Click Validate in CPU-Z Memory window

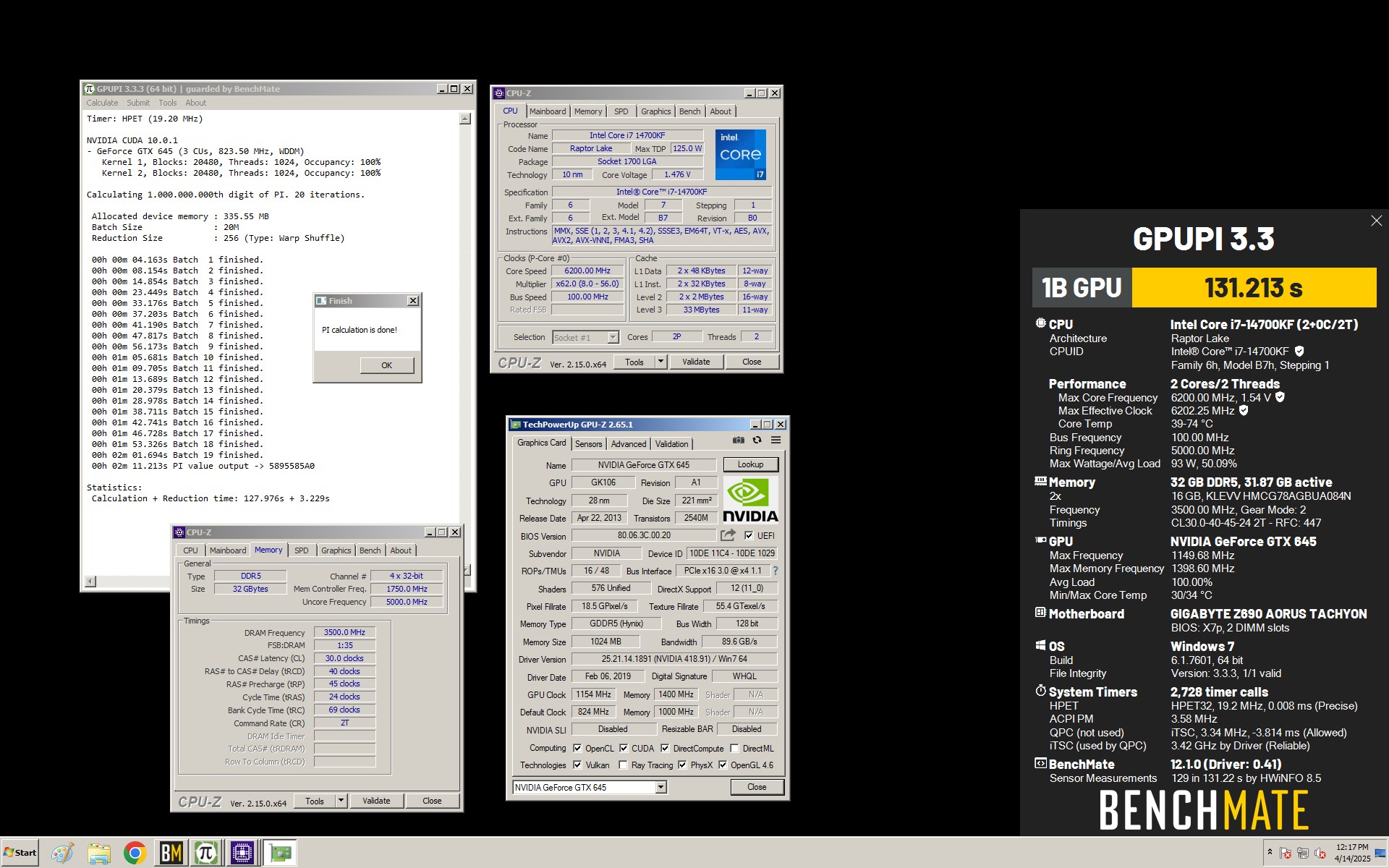tap(376, 801)
